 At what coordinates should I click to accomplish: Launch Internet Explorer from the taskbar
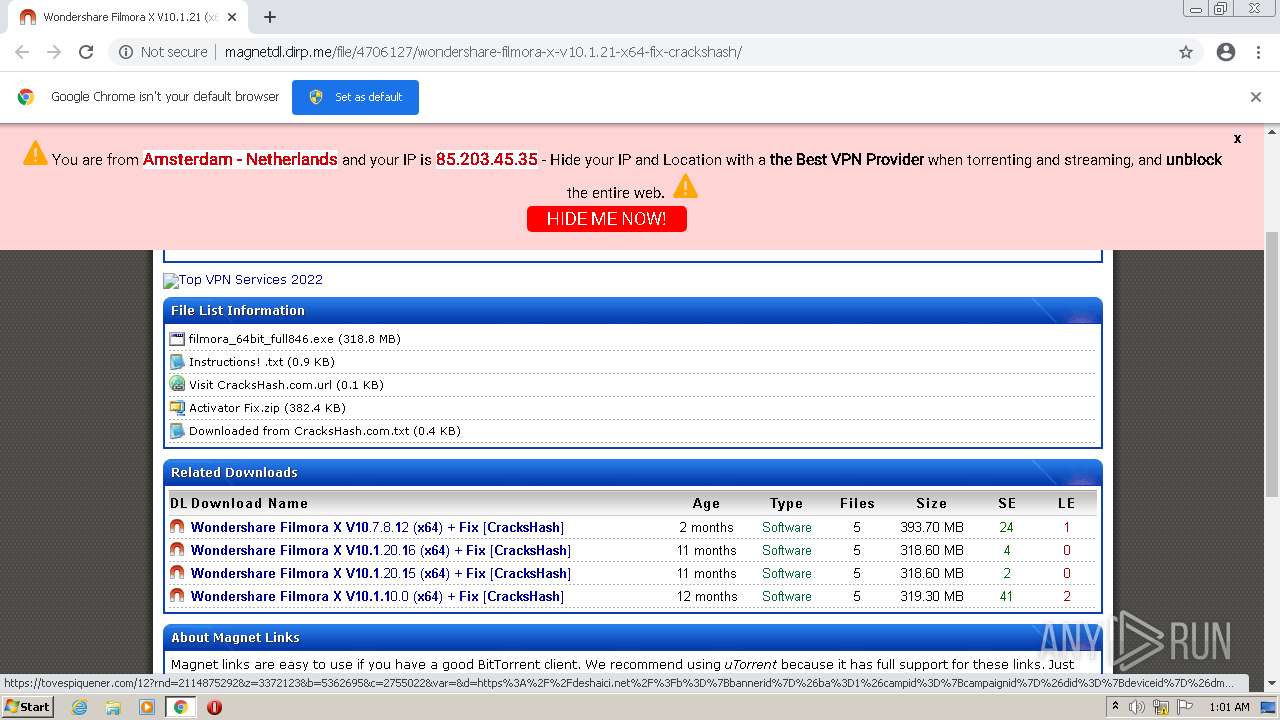tap(79, 707)
